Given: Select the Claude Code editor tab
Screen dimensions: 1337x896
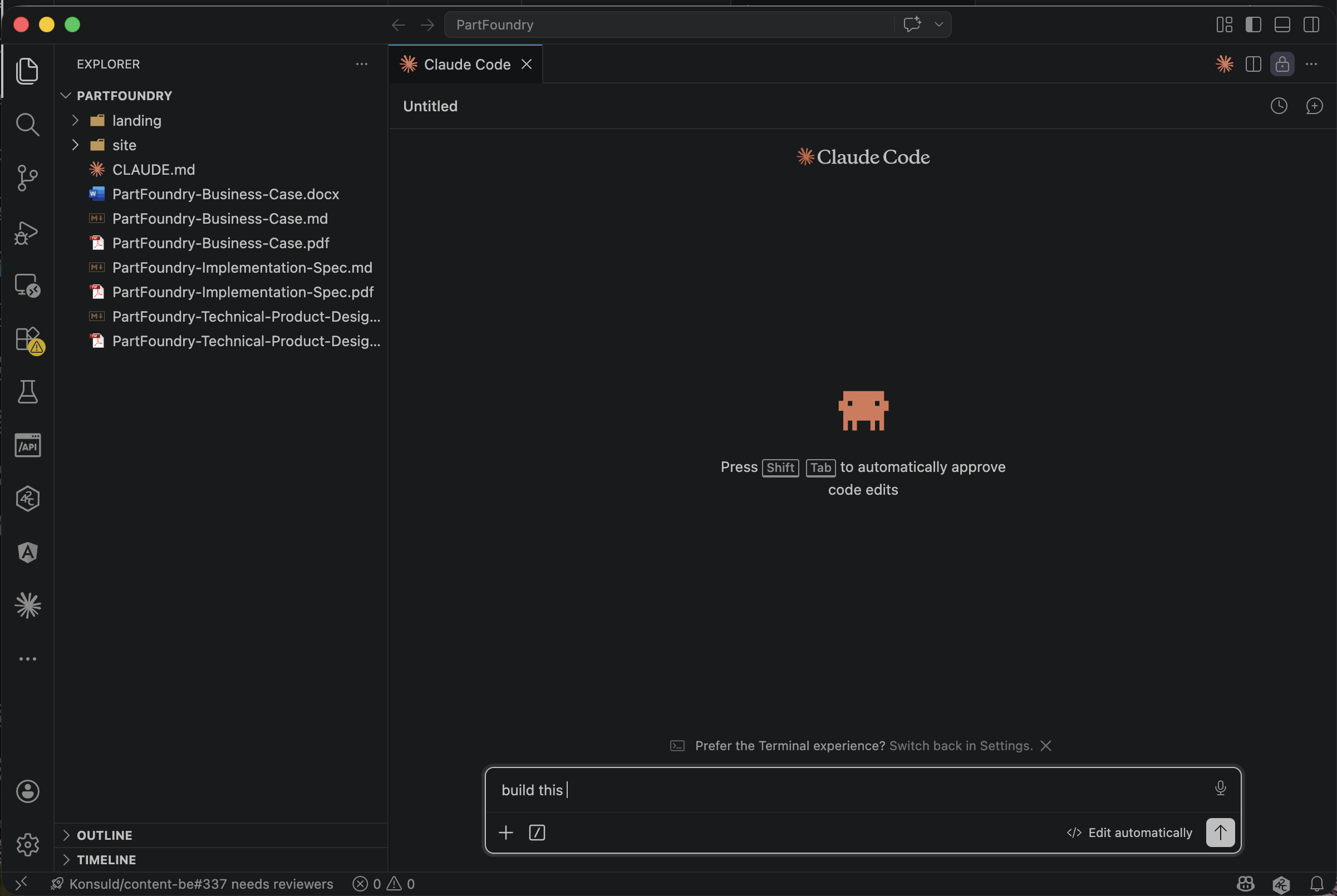Looking at the screenshot, I should point(467,64).
